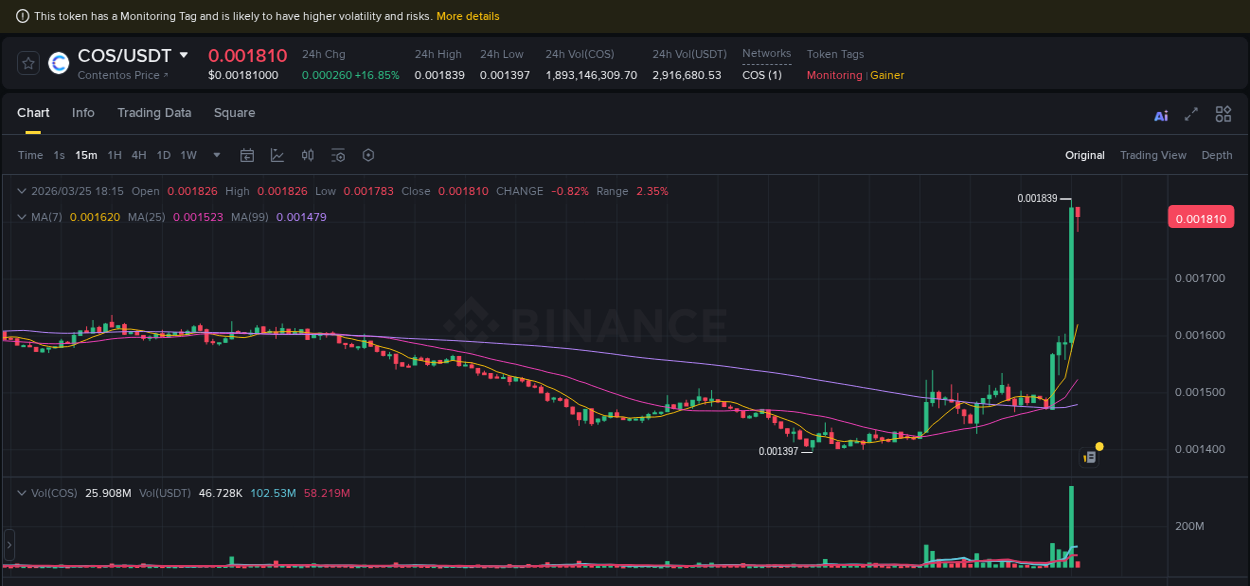Open the More details link in warning banner
Viewport: 1250px width, 586px height.
[x=468, y=16]
